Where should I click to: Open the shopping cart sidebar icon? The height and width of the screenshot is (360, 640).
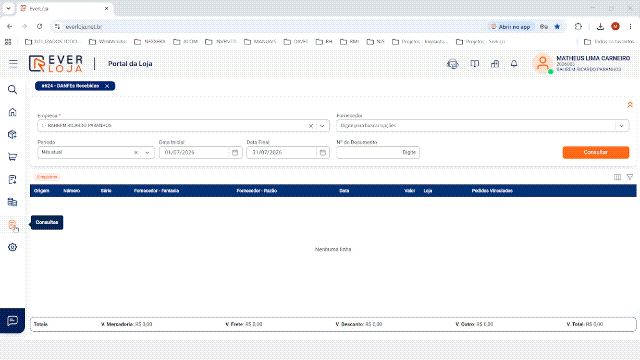click(x=13, y=157)
